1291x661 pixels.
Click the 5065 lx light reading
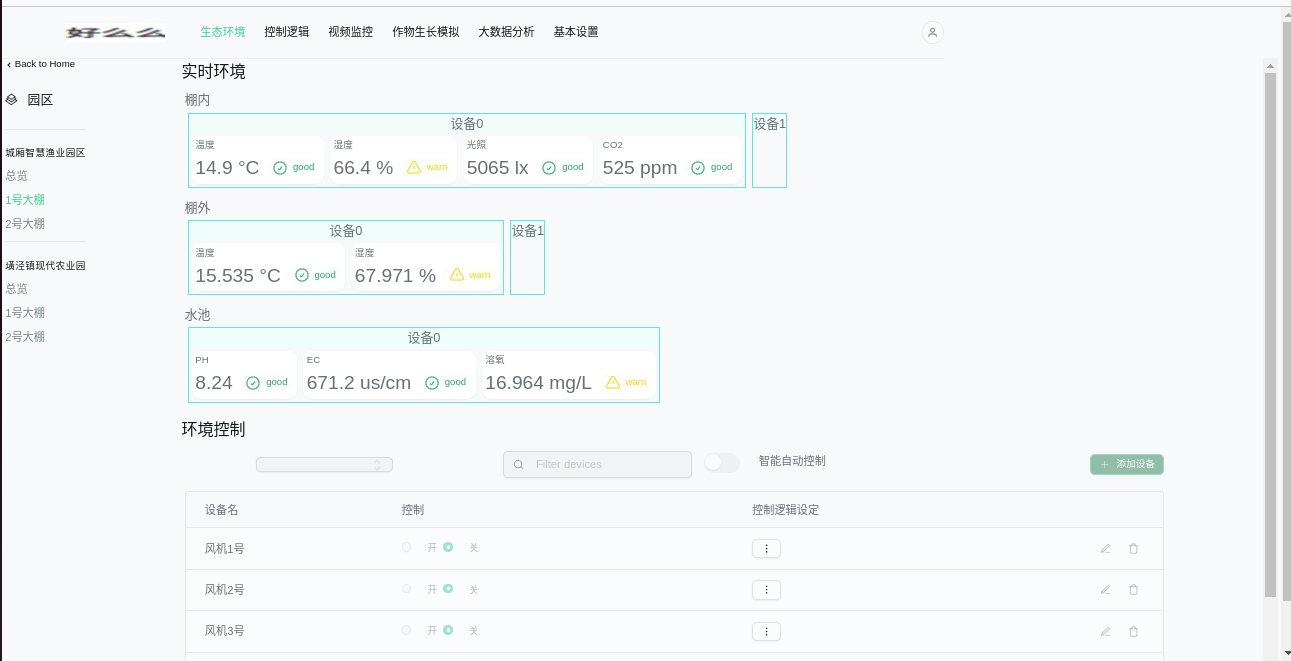[x=497, y=168]
